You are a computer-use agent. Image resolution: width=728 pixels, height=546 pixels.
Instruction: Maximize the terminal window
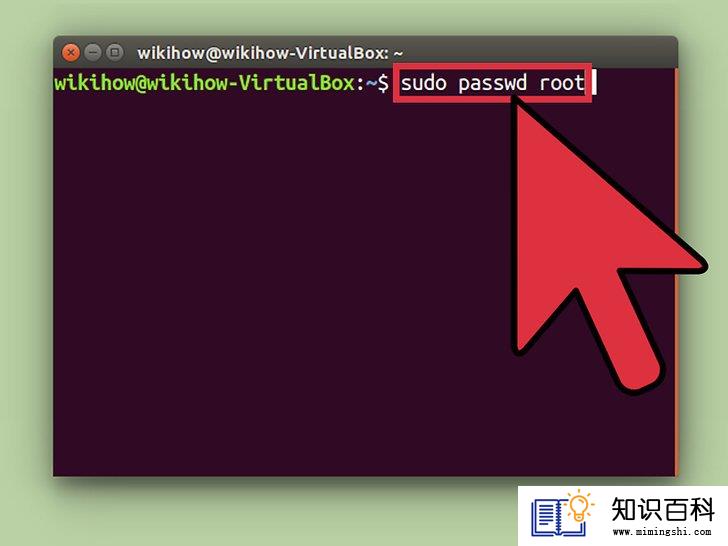(x=115, y=52)
